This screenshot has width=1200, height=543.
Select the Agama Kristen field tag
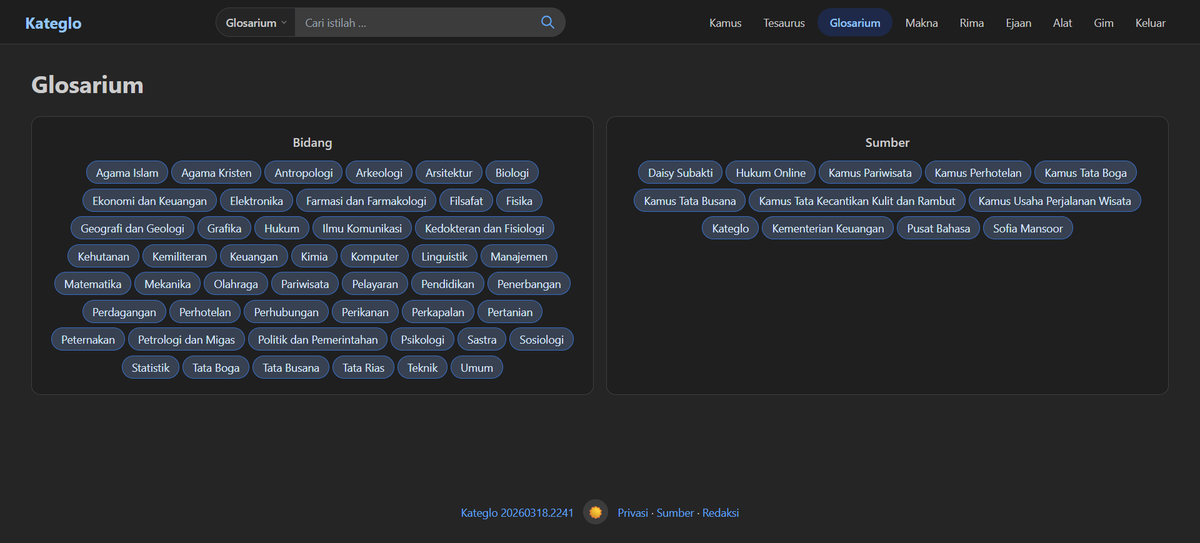(217, 173)
